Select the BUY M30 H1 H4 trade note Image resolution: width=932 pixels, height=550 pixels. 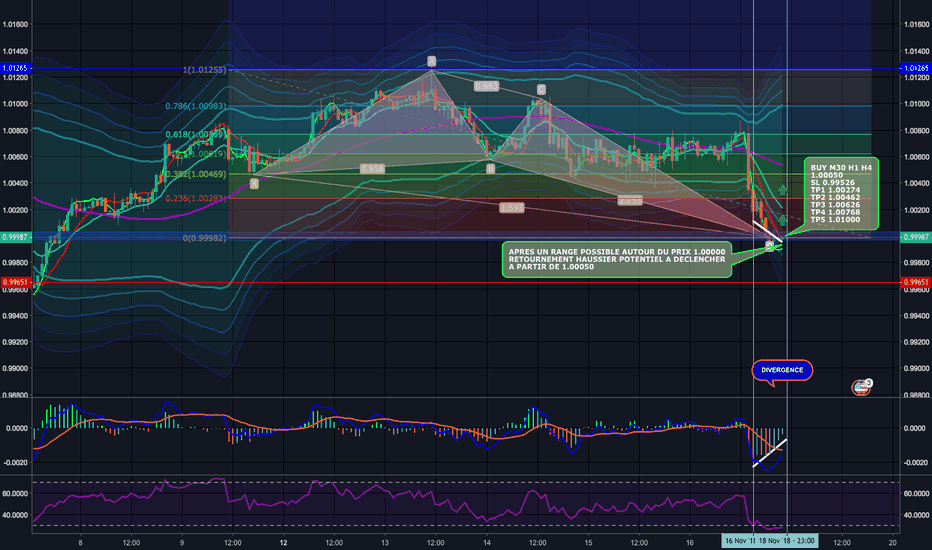[x=841, y=194]
